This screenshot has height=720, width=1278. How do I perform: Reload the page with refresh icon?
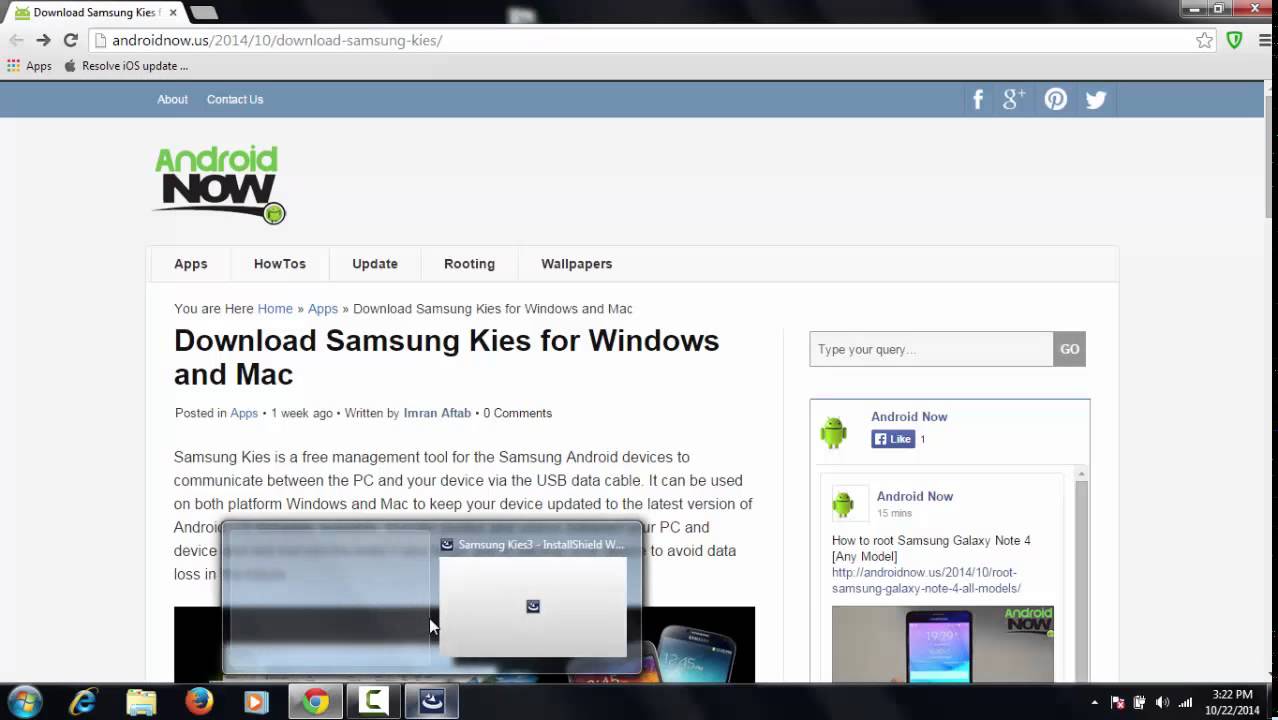(70, 40)
